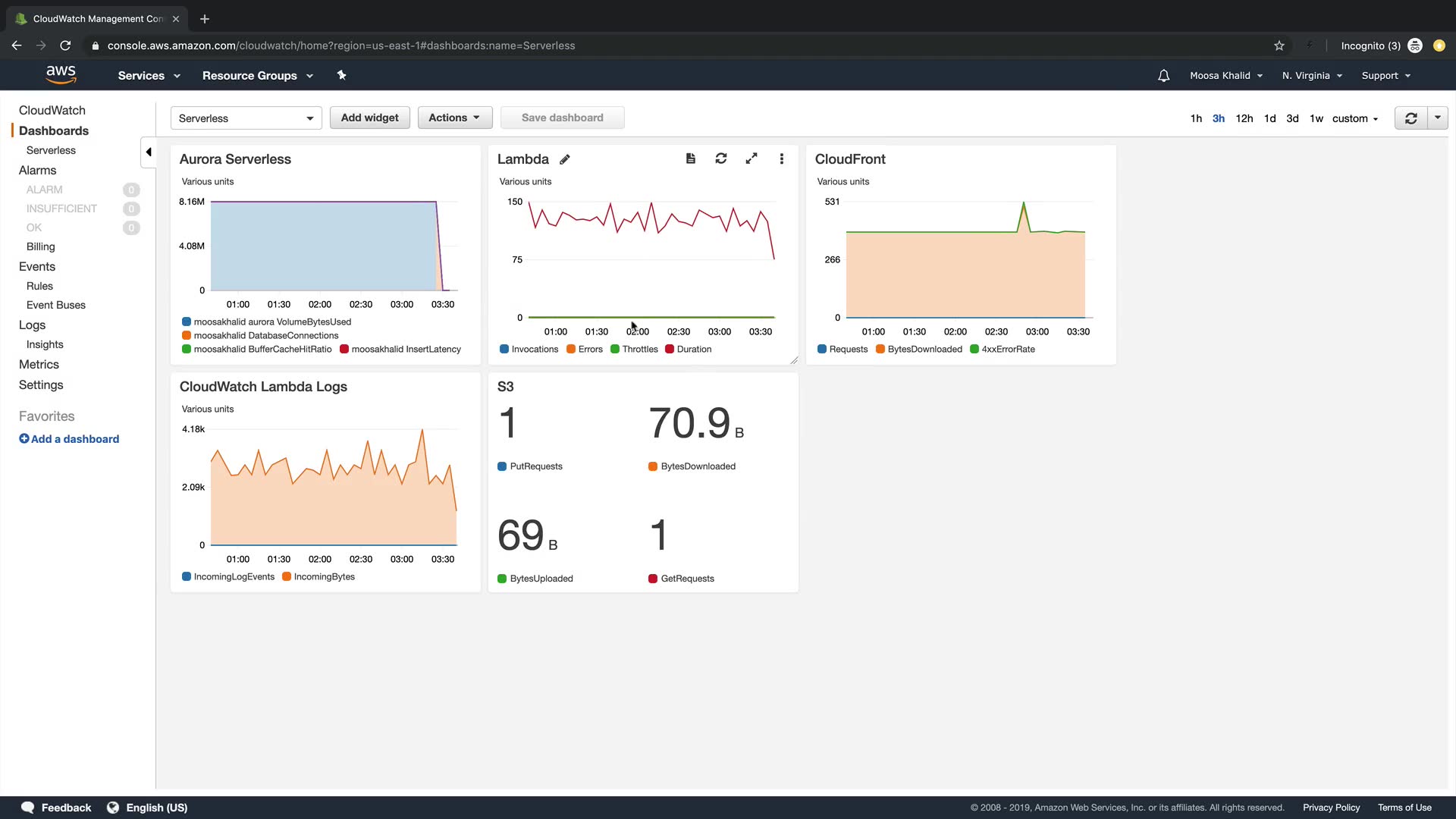Screen dimensions: 1456x819
Task: Open Lambda widget logs document icon
Action: coord(690,158)
